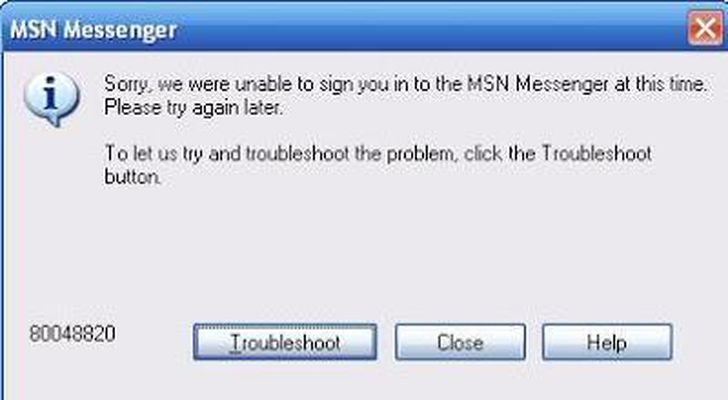Click the word "problem" in the troubleshoot sentence
Viewport: 728px width, 400px height.
point(421,155)
